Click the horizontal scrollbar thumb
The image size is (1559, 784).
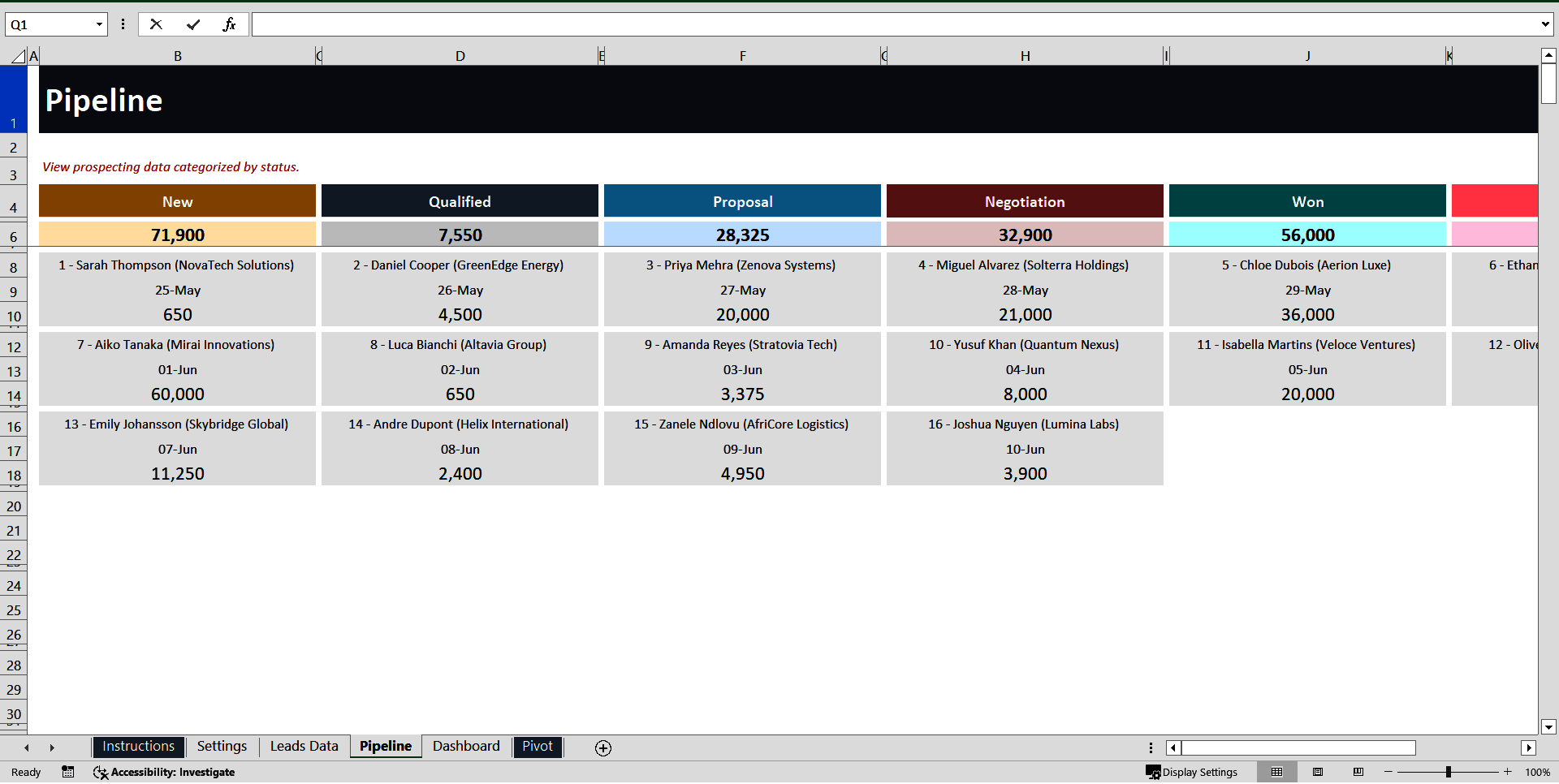(1298, 748)
